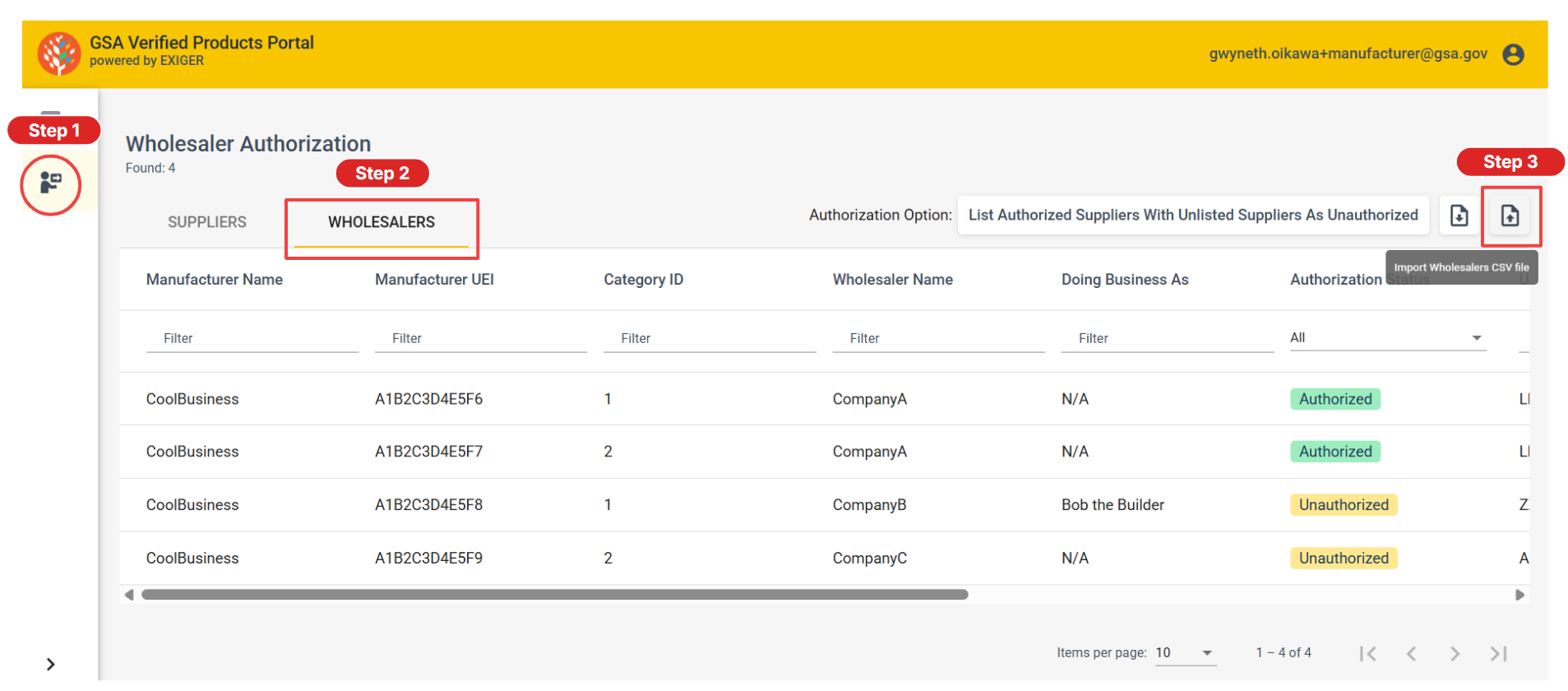Click the Wholesaler Authorization page heading
This screenshot has width=1568, height=691.
coord(247,144)
